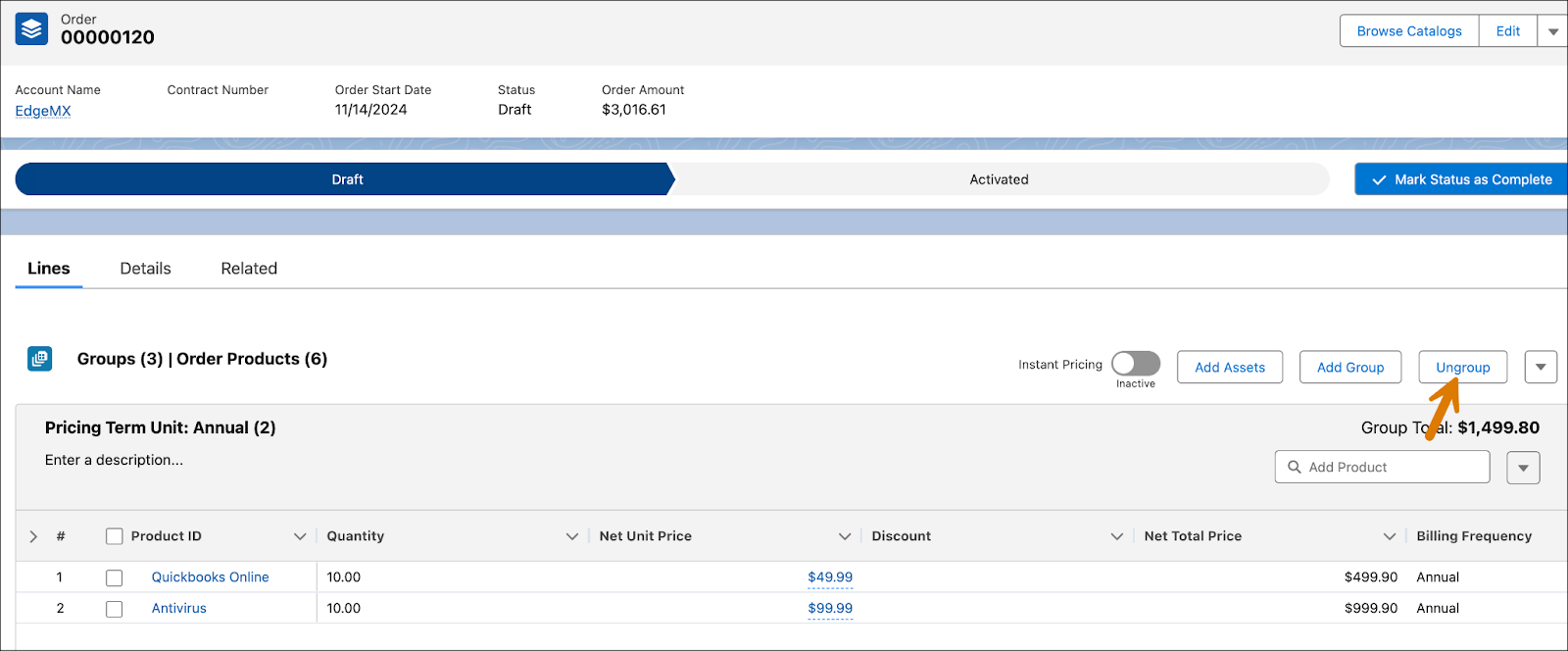Click the Activated stage in the path
This screenshot has height=651, width=1568.
click(x=999, y=179)
